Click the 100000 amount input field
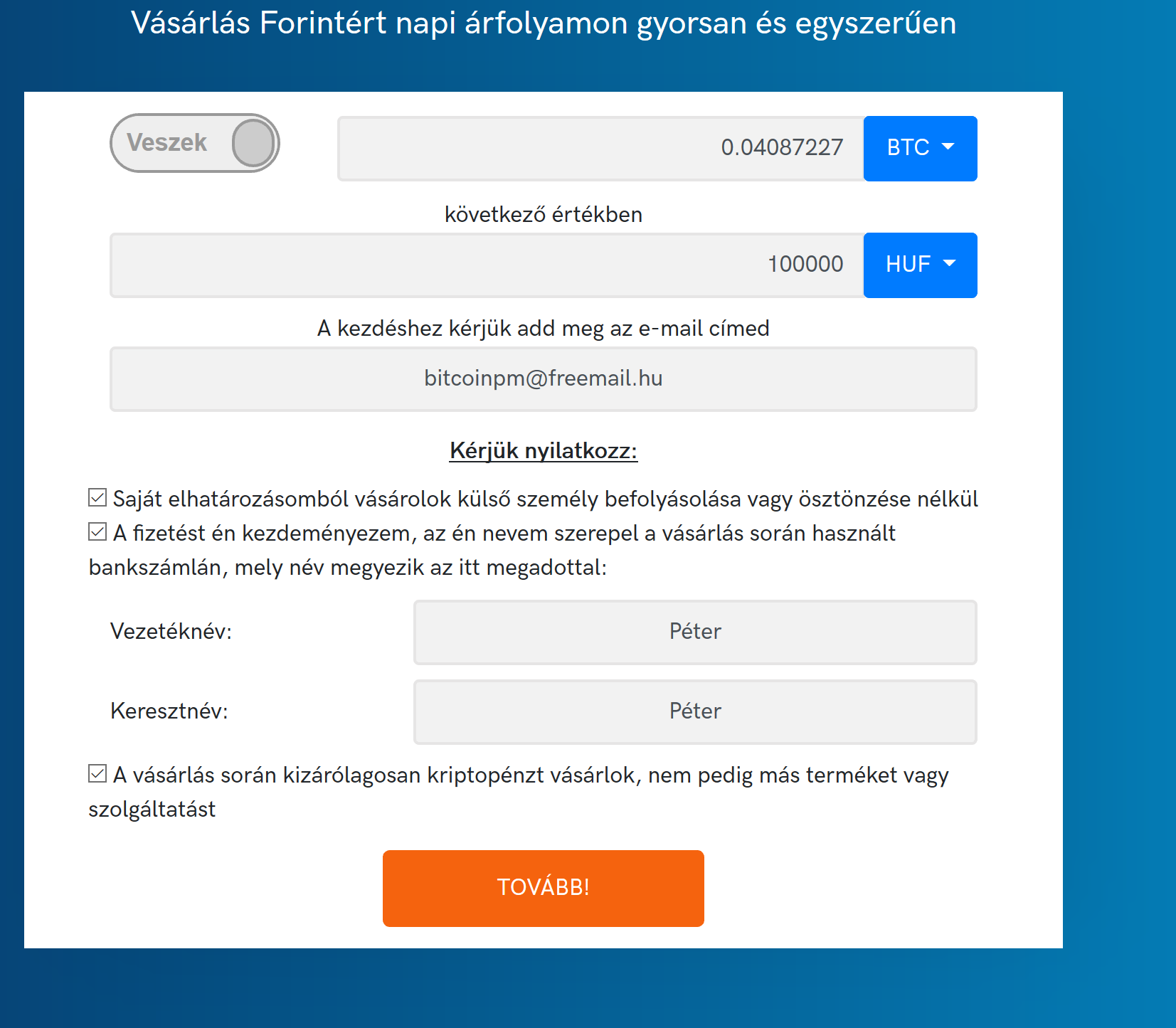This screenshot has height=1028, width=1176. point(487,265)
